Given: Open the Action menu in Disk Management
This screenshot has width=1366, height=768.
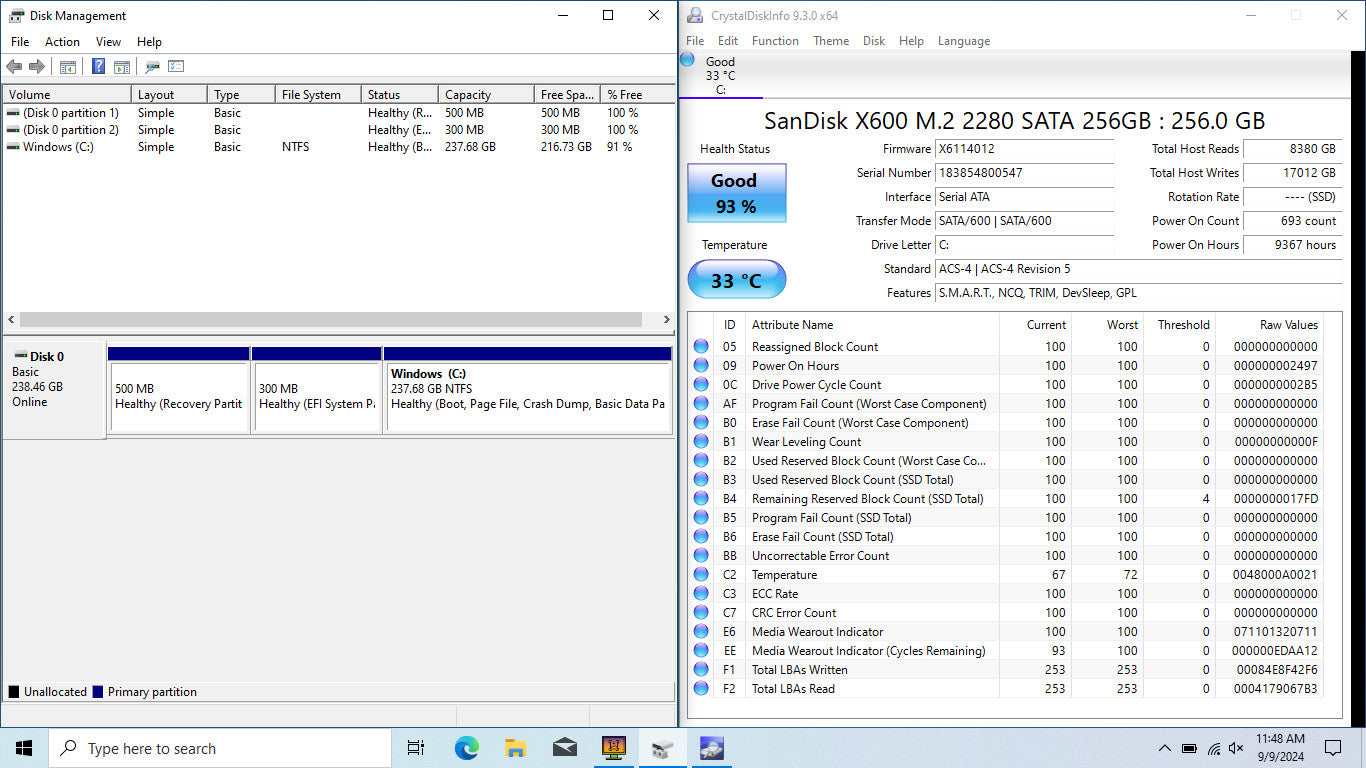Looking at the screenshot, I should click(x=62, y=42).
